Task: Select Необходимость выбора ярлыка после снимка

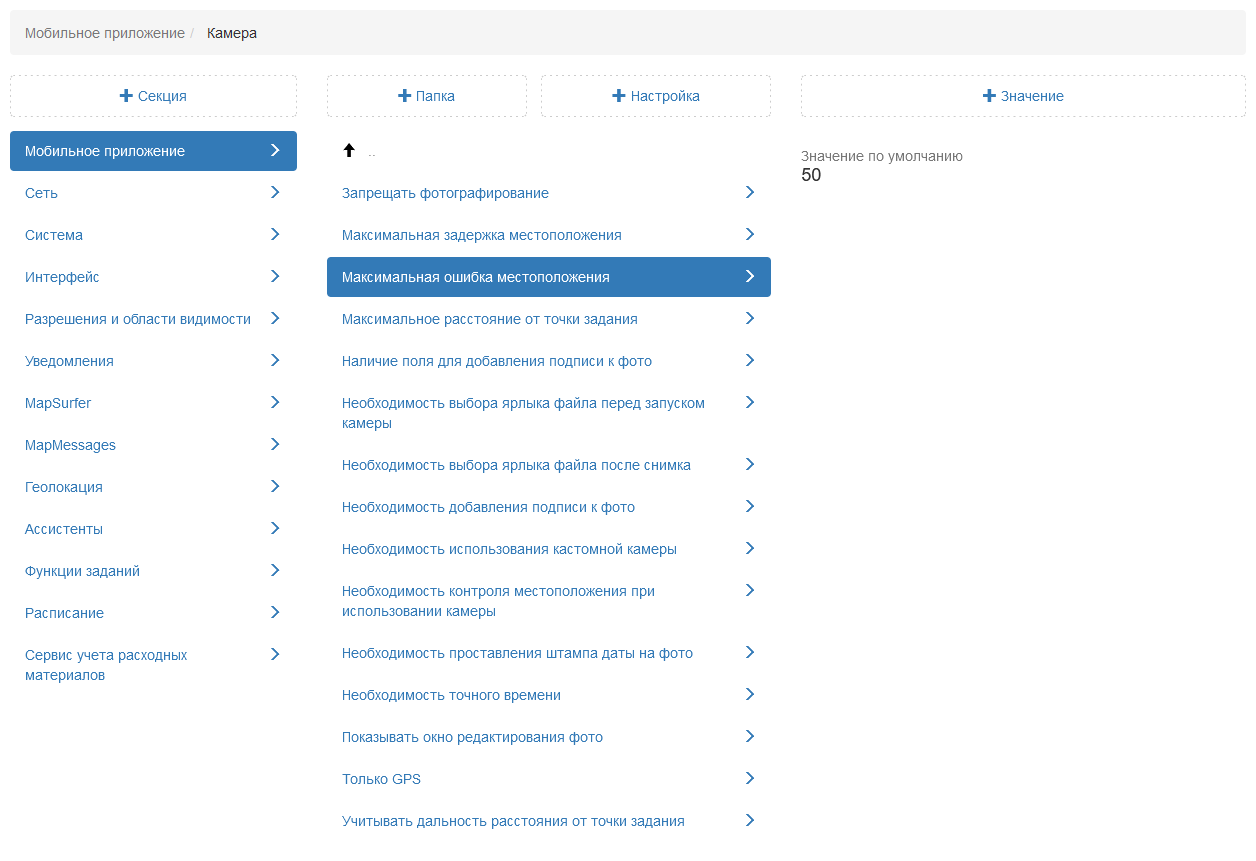Action: pyautogui.click(x=549, y=465)
